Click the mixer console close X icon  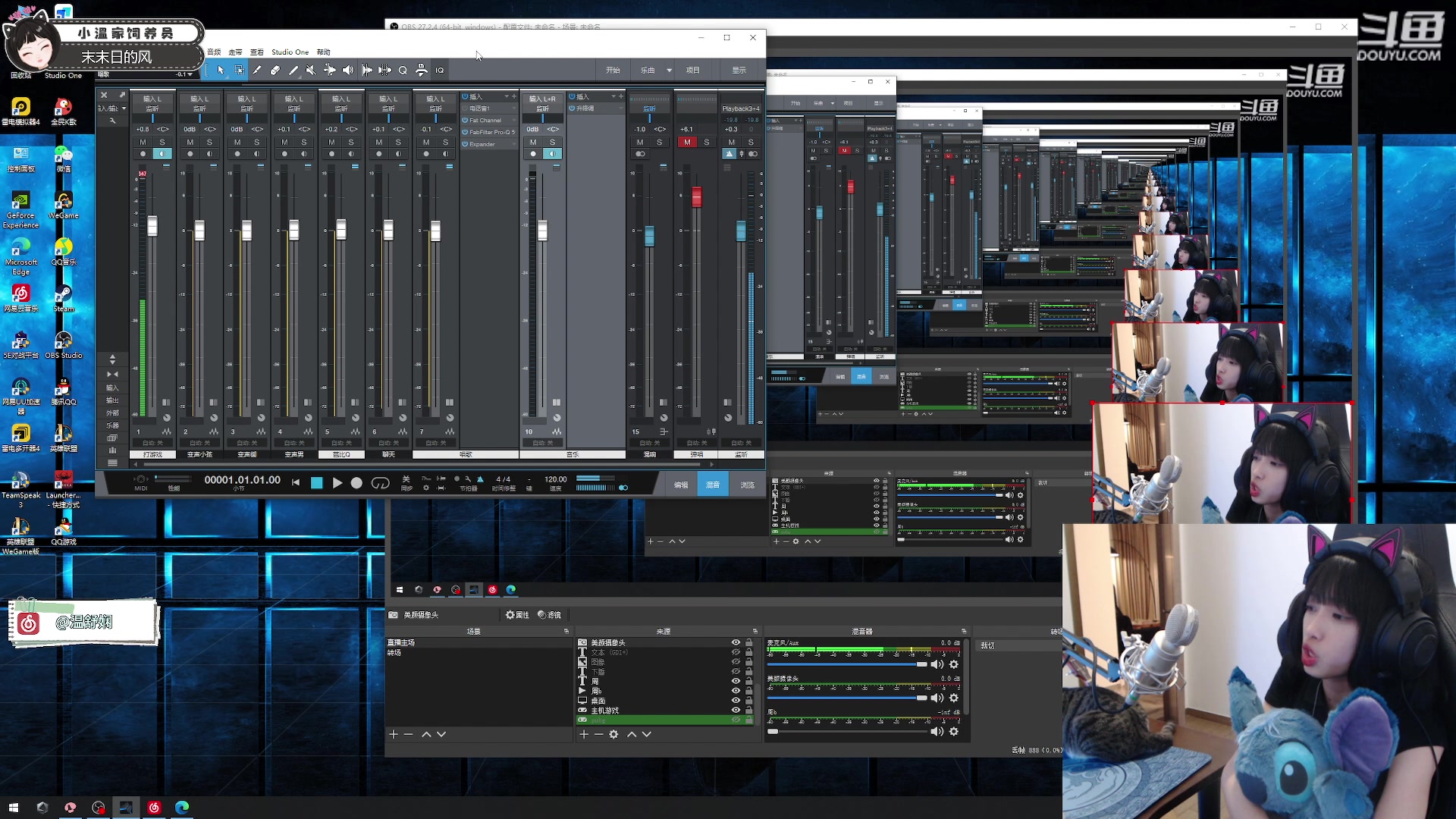pos(104,96)
